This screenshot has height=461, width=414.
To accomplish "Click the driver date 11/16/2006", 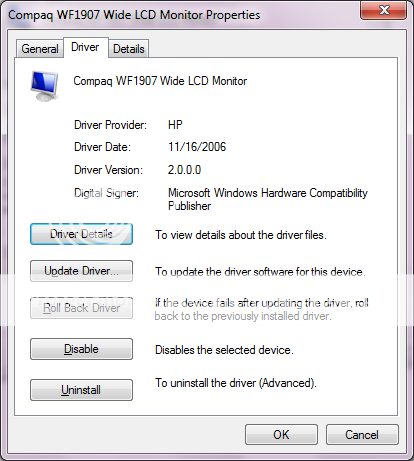I will 197,147.
